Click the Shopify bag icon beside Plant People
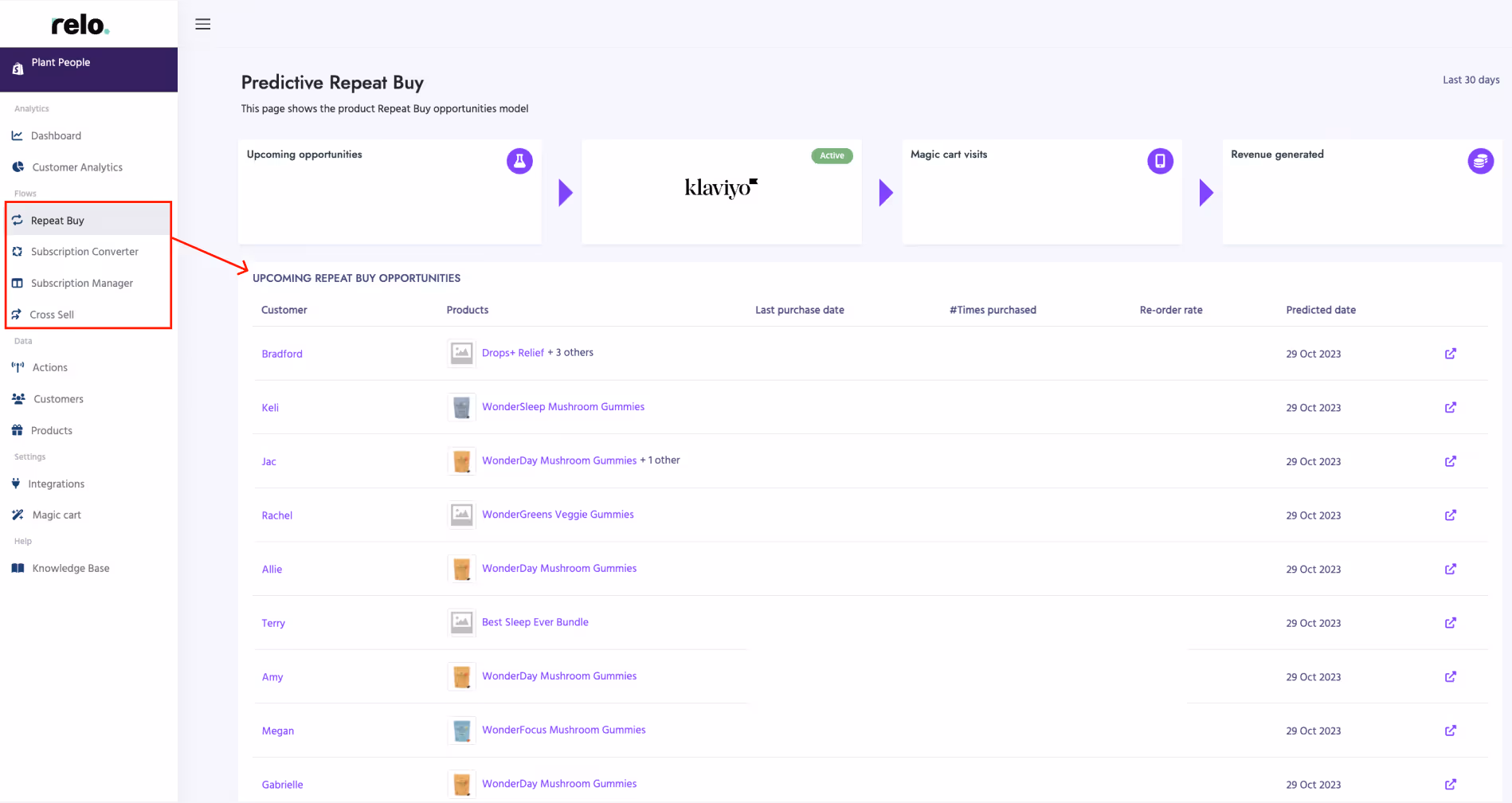 tap(18, 69)
